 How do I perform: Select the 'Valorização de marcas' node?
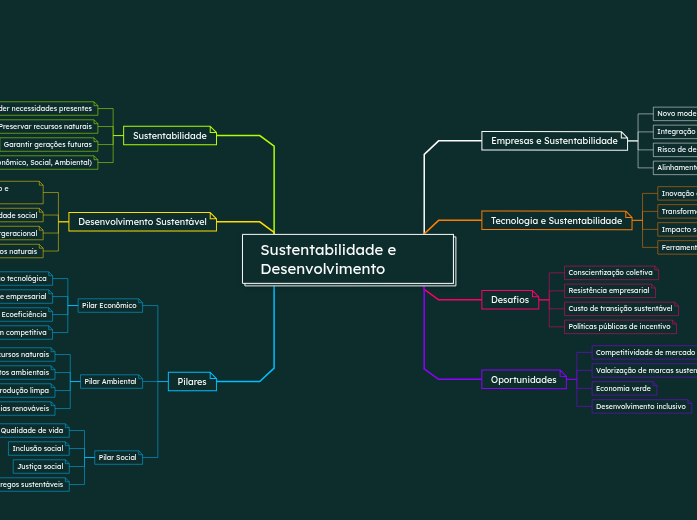[644, 371]
